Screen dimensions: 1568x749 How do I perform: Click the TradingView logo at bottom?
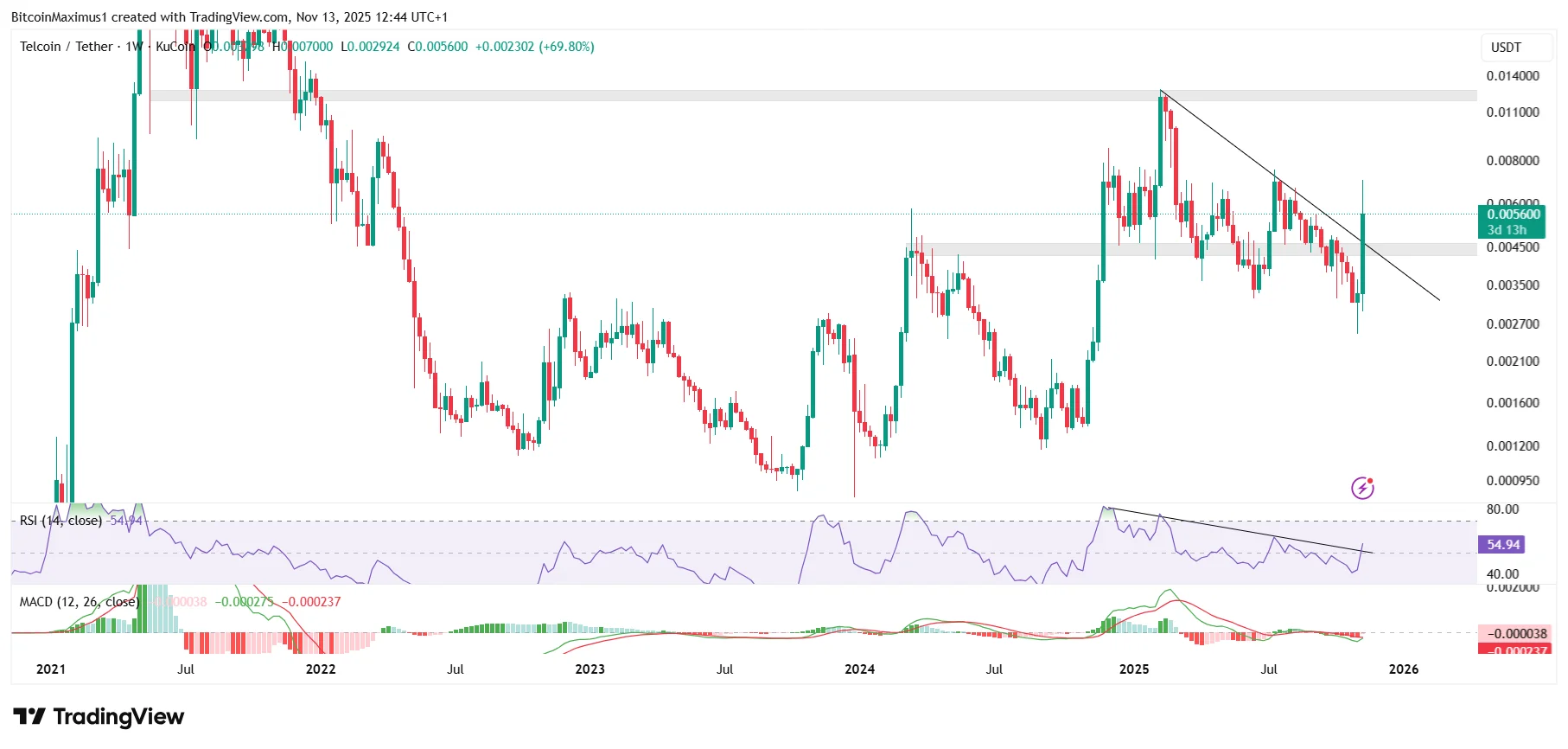click(99, 716)
